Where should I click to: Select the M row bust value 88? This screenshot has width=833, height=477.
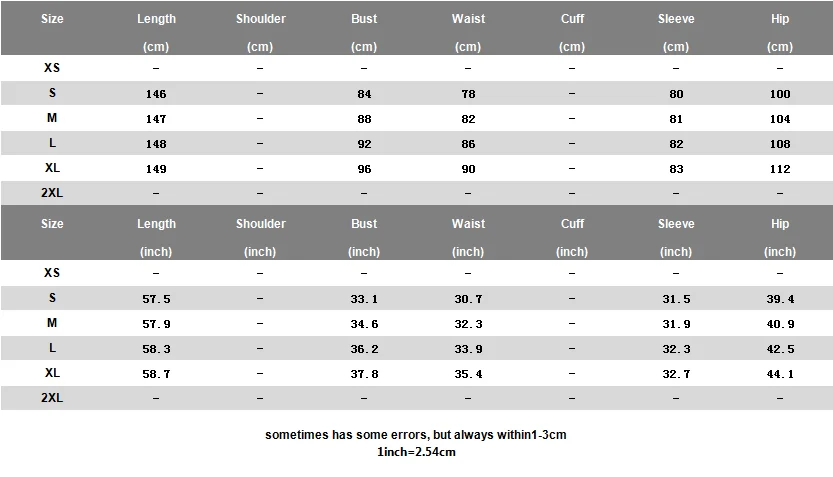tap(364, 119)
